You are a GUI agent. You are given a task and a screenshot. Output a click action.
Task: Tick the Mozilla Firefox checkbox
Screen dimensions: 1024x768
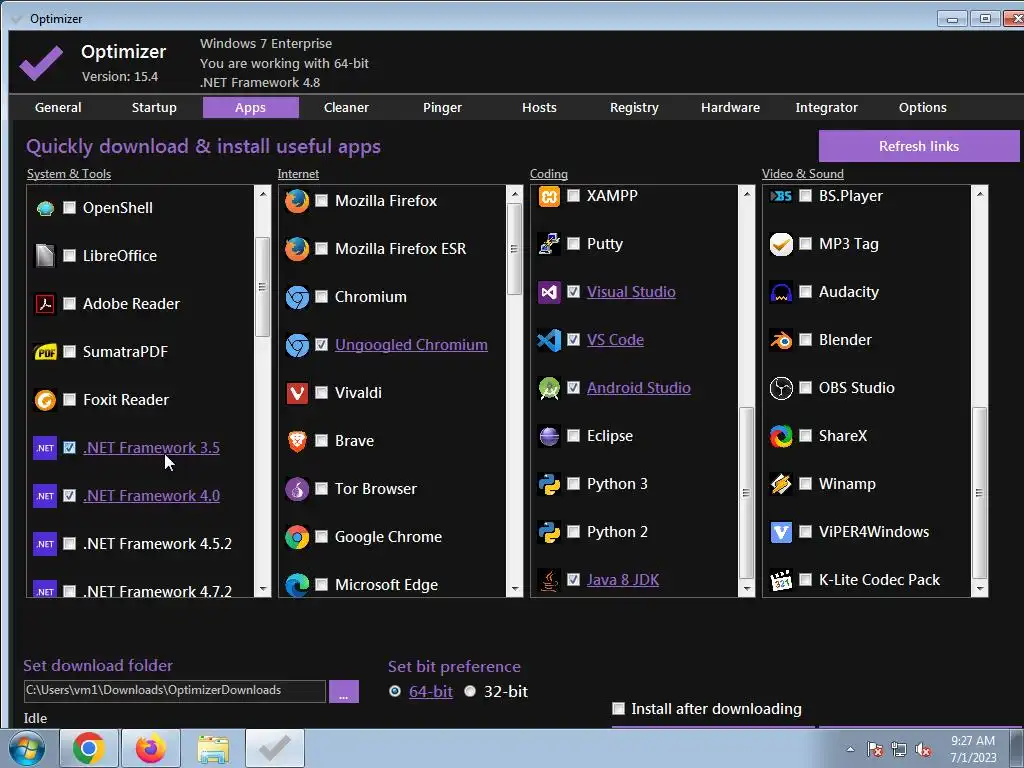(321, 200)
